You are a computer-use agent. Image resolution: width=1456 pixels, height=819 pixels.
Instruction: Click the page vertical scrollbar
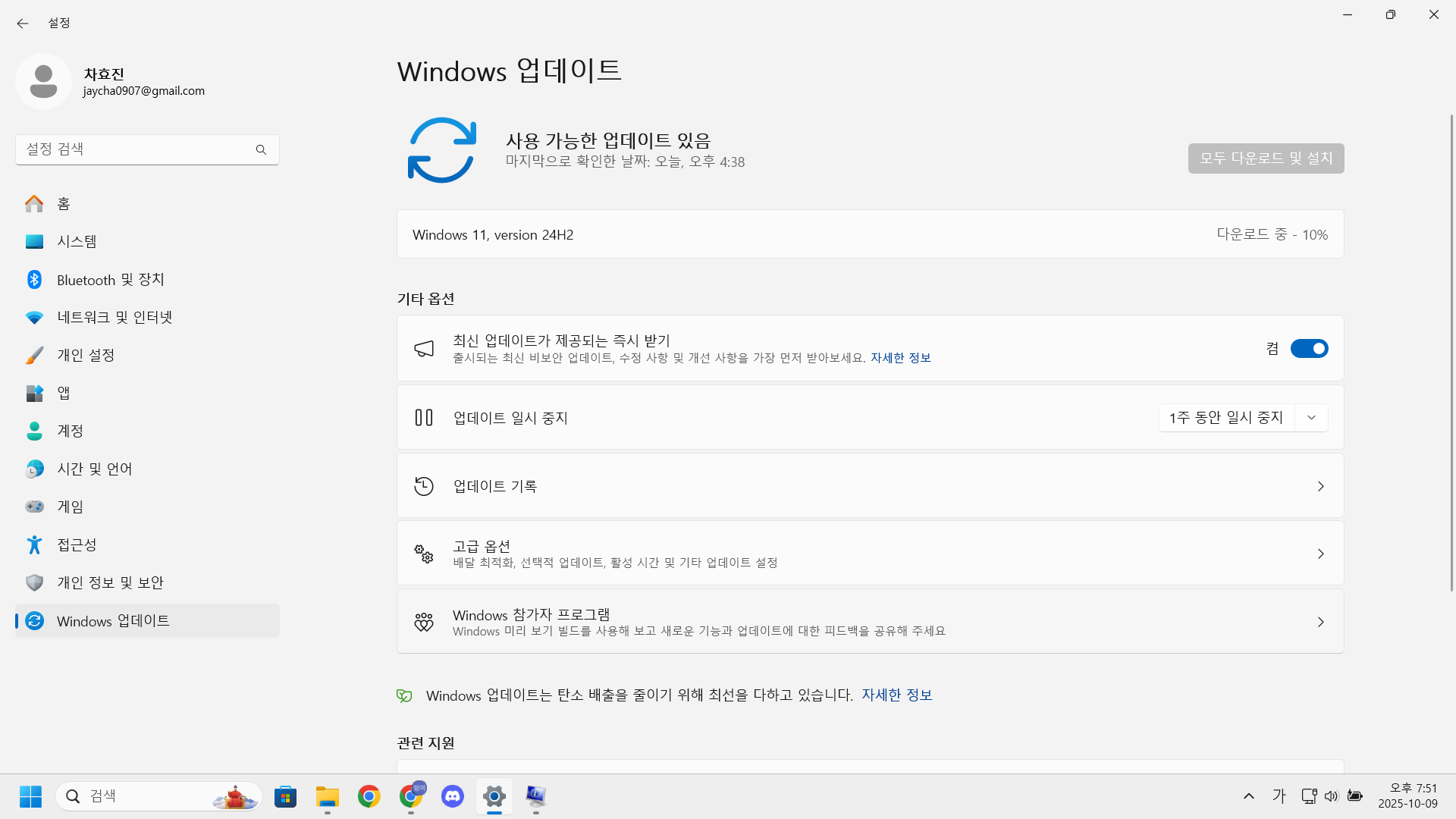tap(1451, 353)
